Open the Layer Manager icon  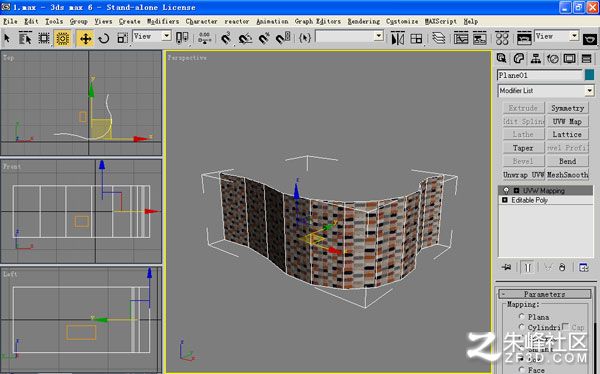point(439,38)
